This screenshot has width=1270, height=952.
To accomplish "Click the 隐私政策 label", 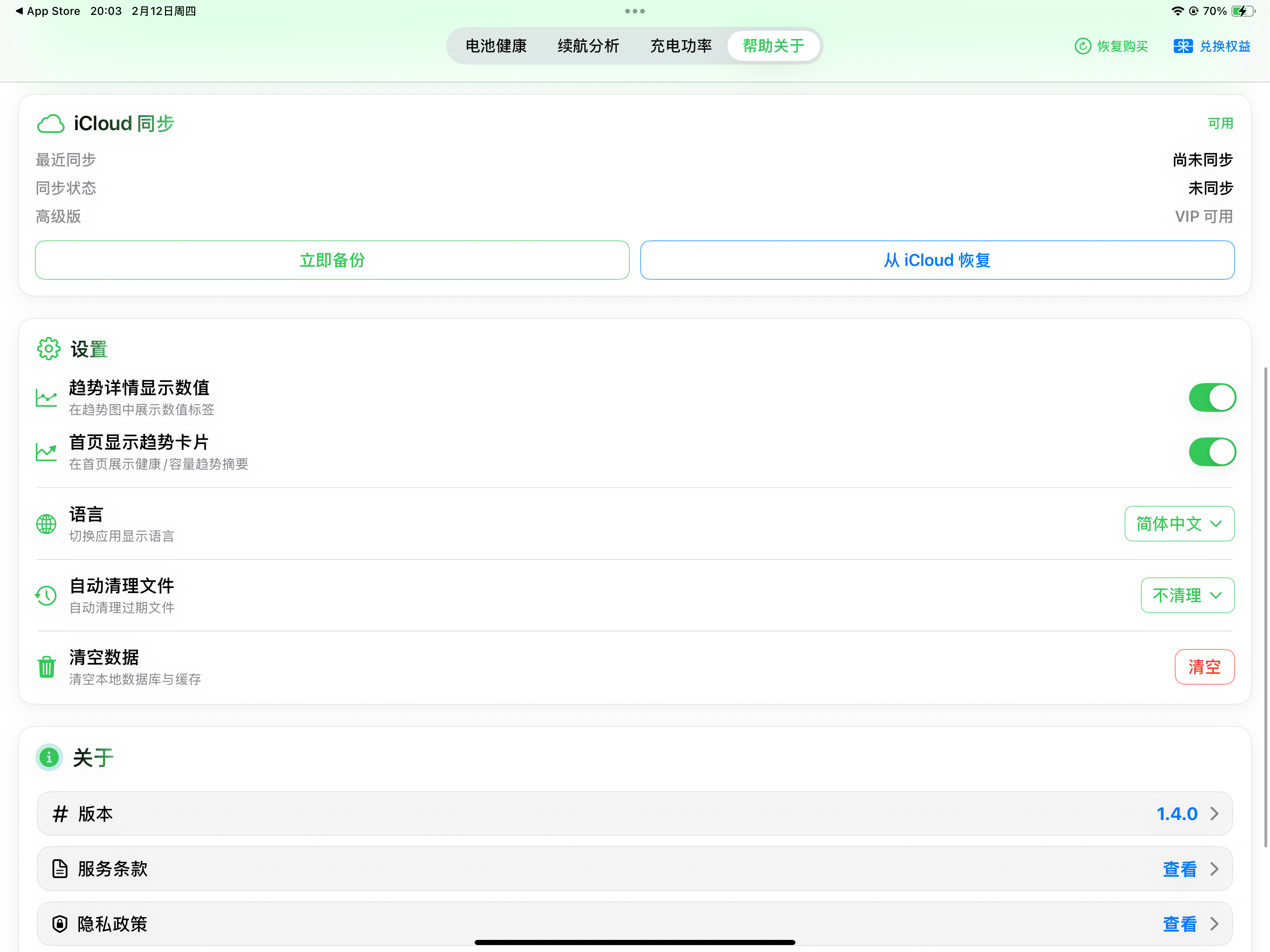I will point(112,923).
